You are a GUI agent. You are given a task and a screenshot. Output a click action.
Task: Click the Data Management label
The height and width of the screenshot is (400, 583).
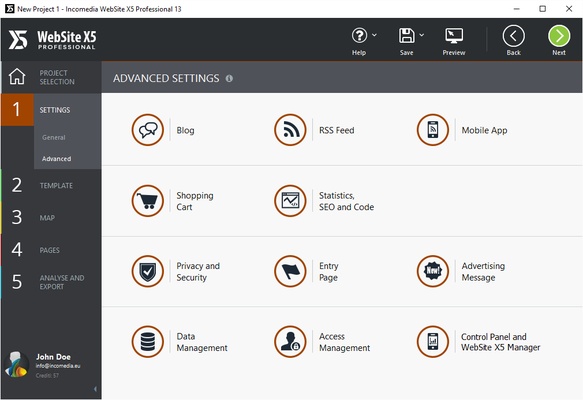(x=202, y=342)
